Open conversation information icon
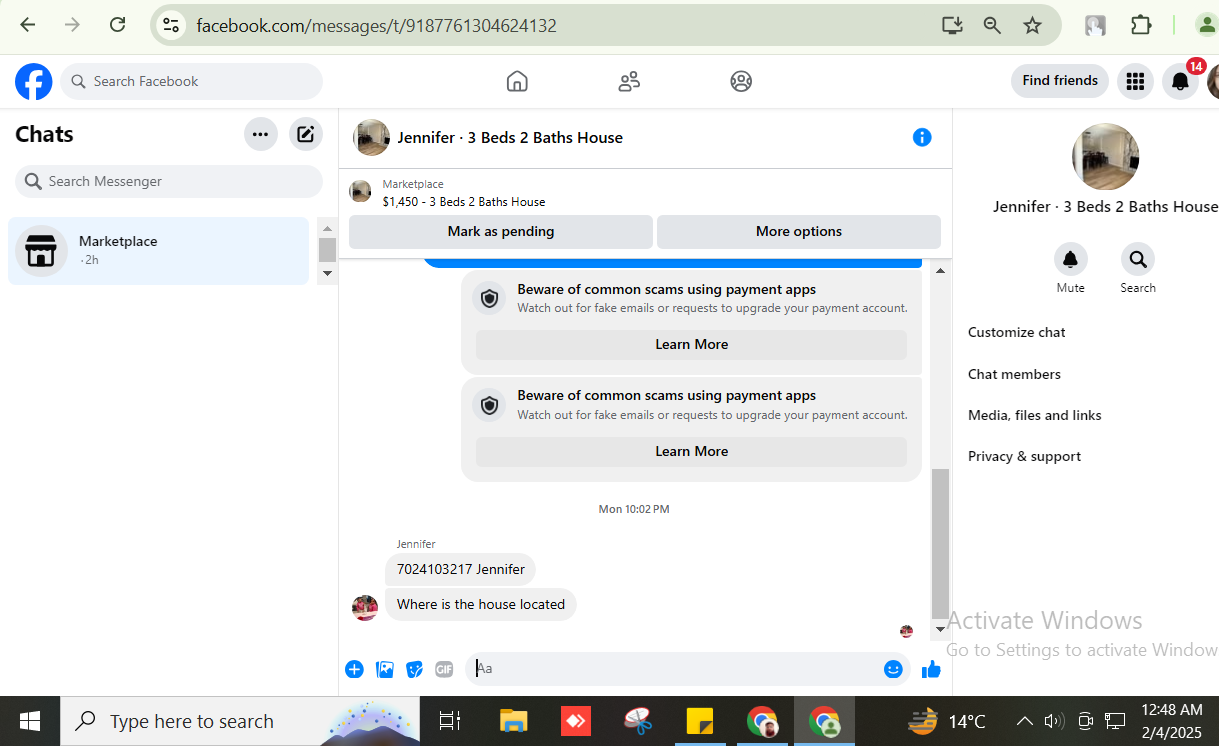The height and width of the screenshot is (746, 1219). [x=922, y=137]
